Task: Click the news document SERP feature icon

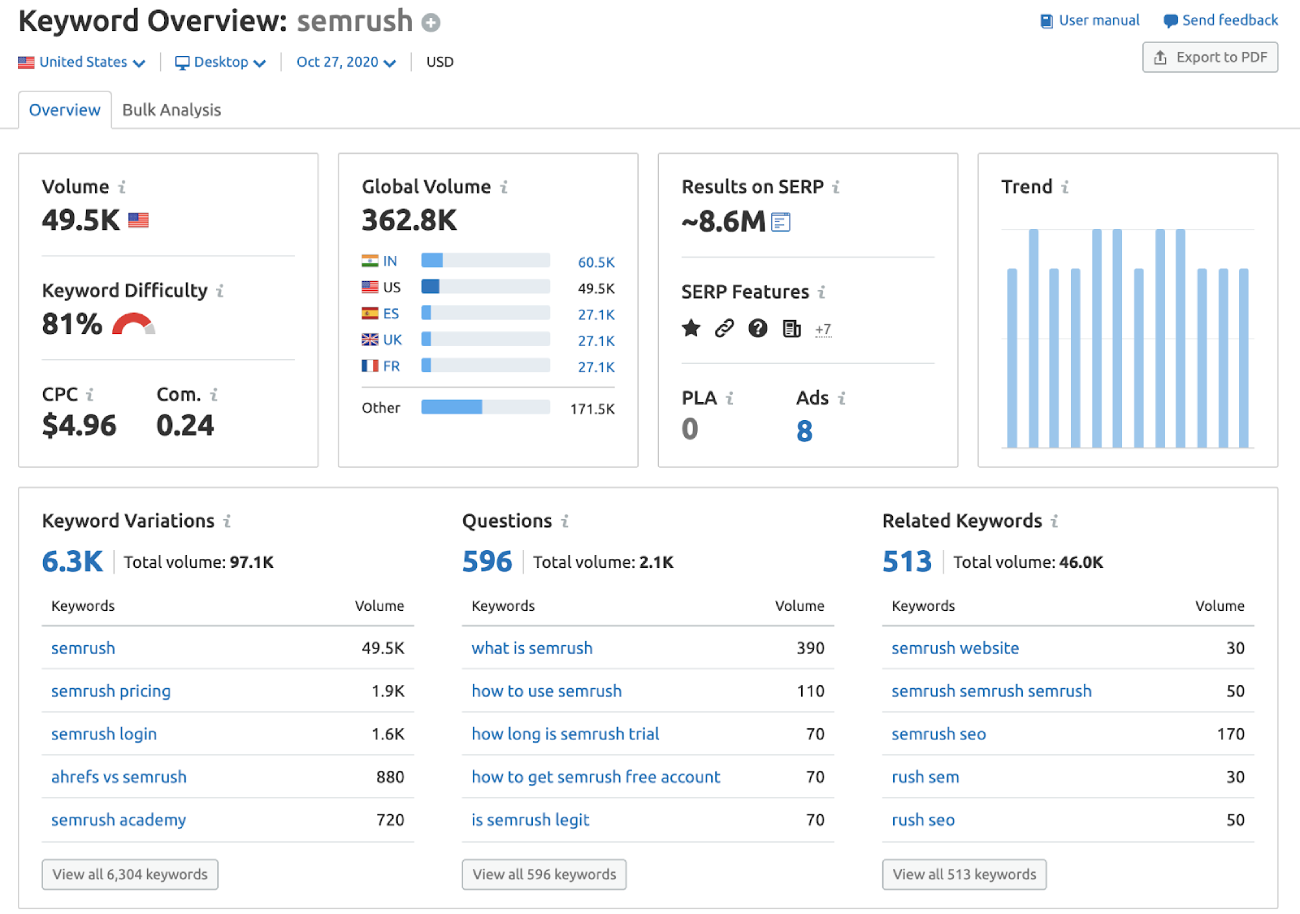Action: click(791, 328)
